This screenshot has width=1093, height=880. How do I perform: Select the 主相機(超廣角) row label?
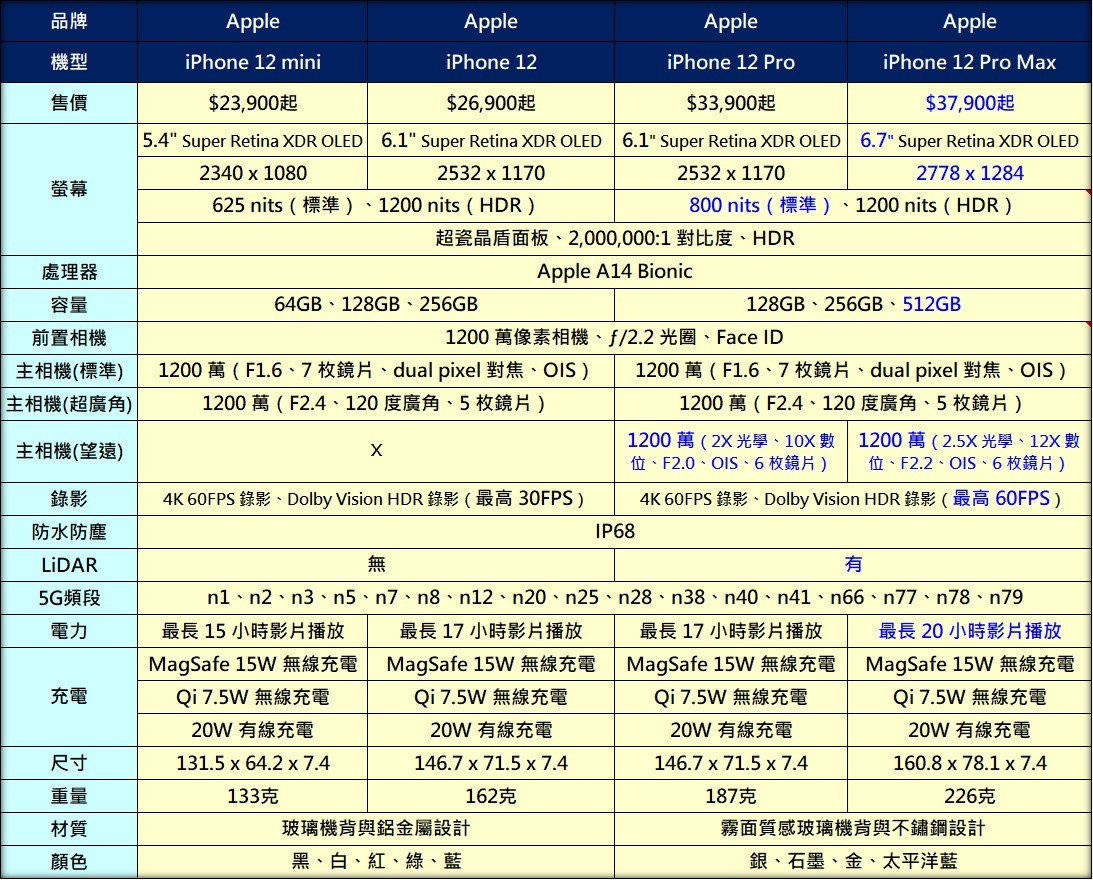[x=69, y=404]
